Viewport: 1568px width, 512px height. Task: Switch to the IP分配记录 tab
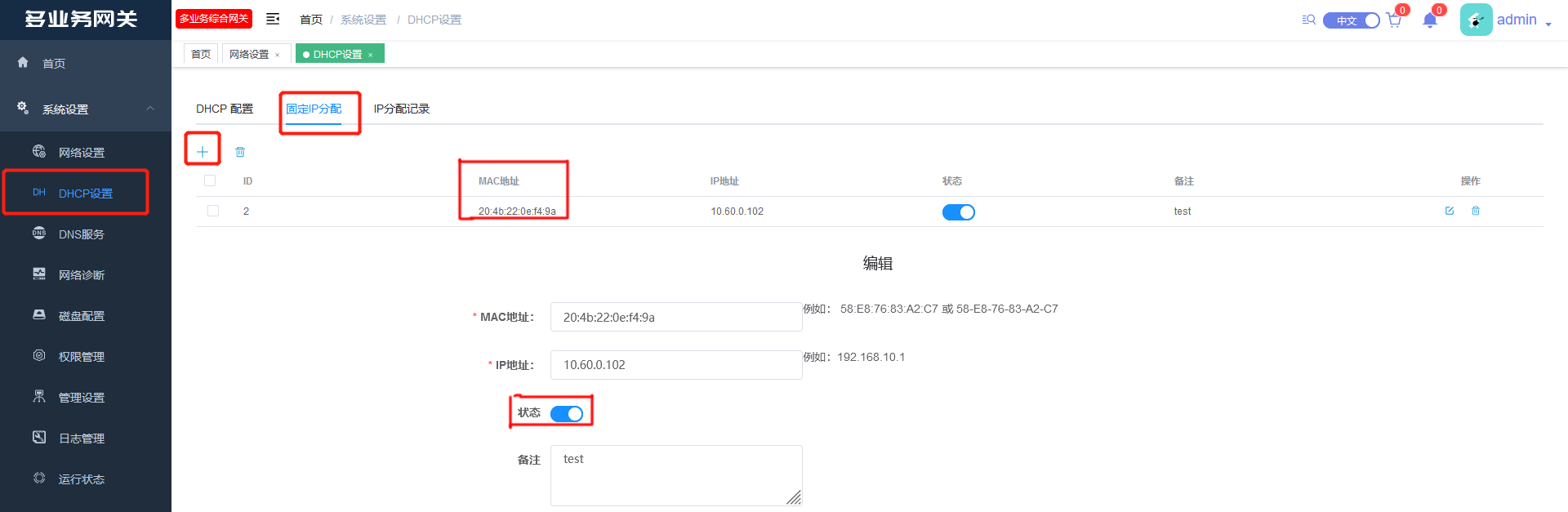coord(401,109)
